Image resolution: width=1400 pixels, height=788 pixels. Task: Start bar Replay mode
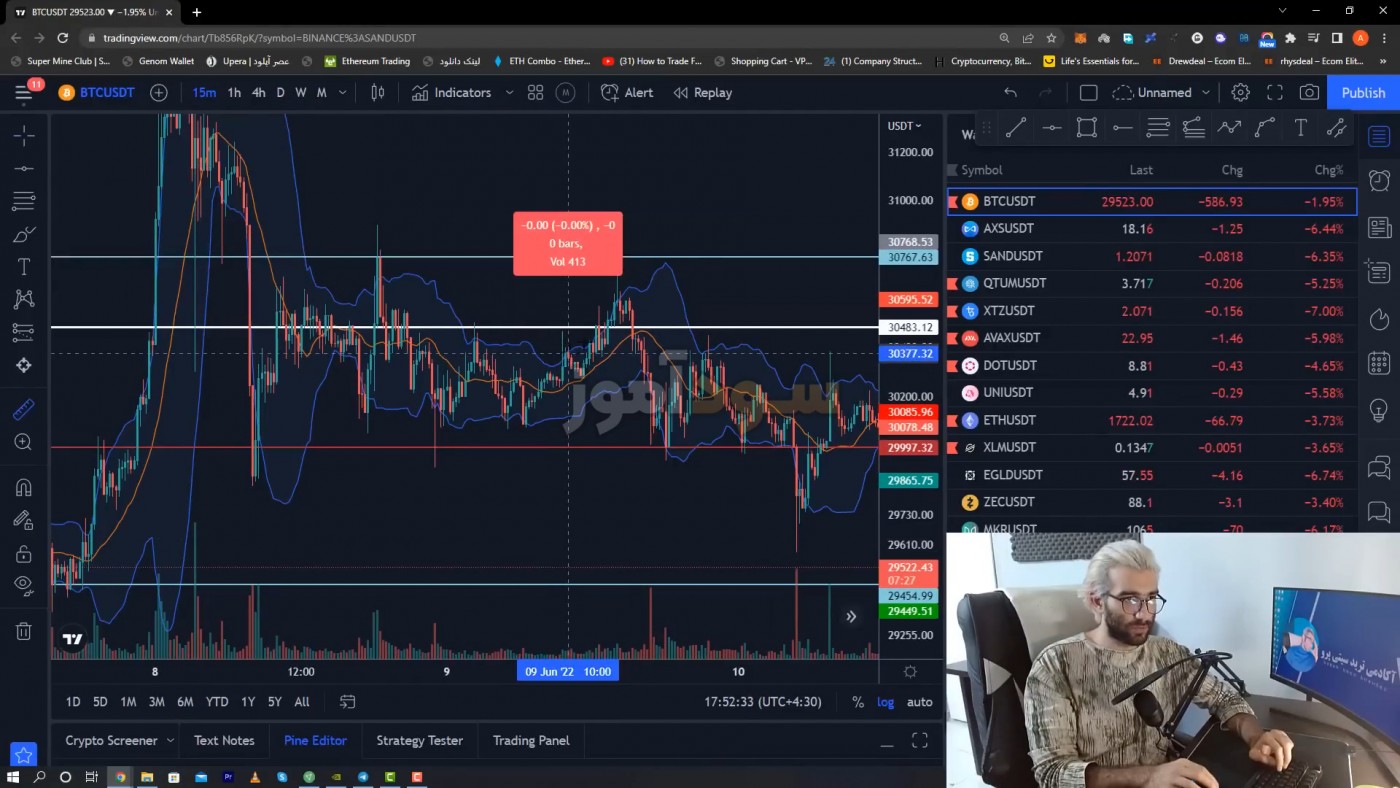(x=703, y=93)
